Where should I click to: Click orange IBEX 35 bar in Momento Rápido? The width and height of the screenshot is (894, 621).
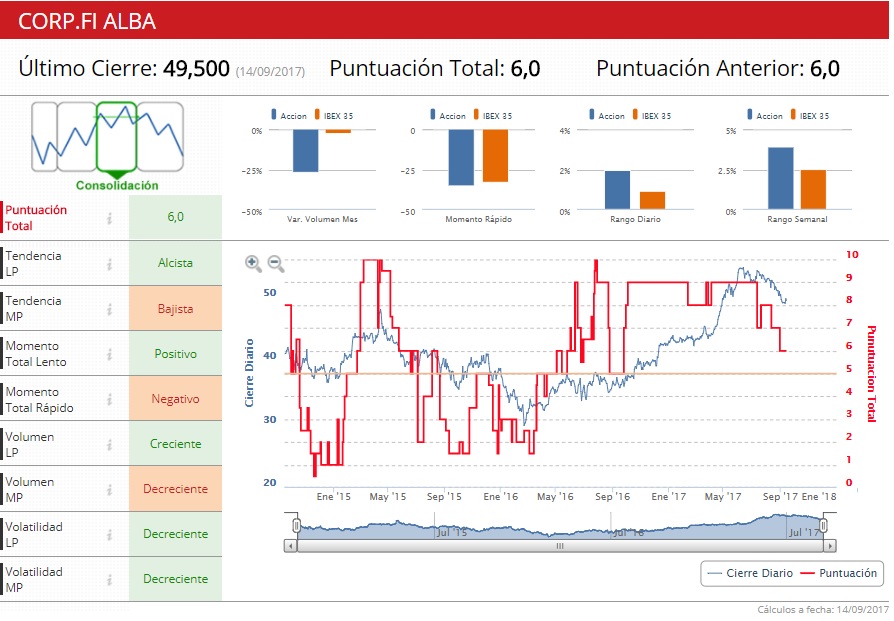point(495,156)
